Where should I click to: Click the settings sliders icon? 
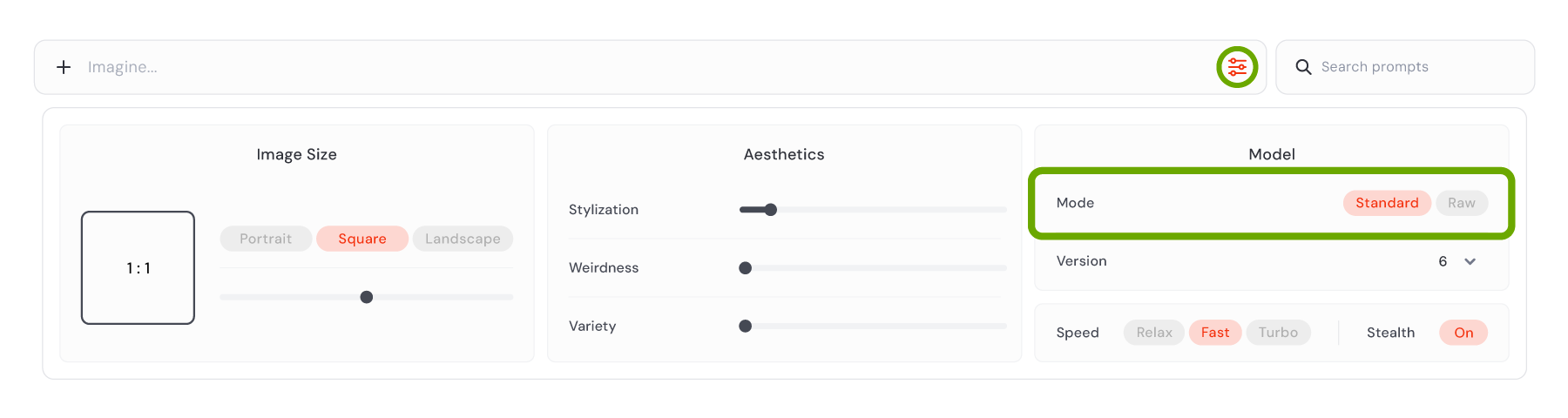1237,67
